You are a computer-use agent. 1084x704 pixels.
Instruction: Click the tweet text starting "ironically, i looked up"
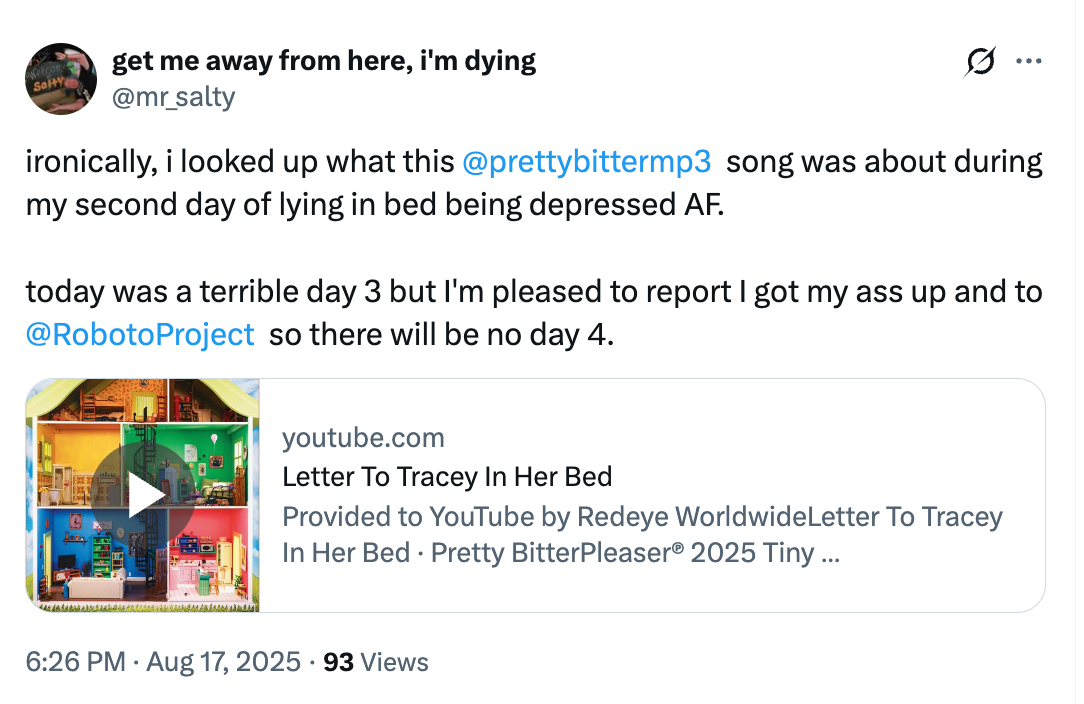[240, 162]
